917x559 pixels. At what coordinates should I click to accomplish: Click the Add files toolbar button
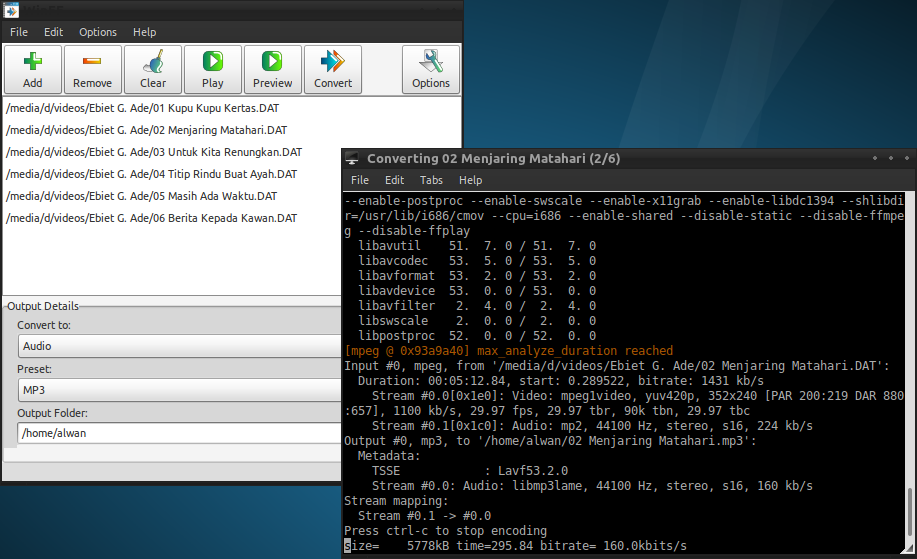click(x=33, y=70)
